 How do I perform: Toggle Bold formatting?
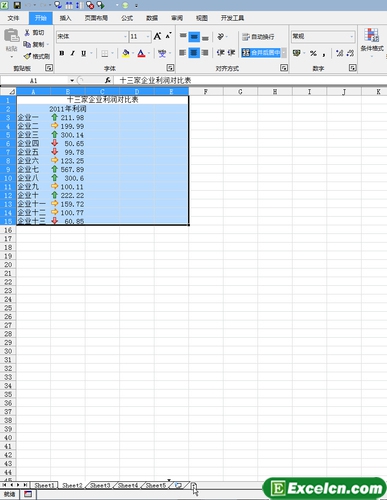62,53
